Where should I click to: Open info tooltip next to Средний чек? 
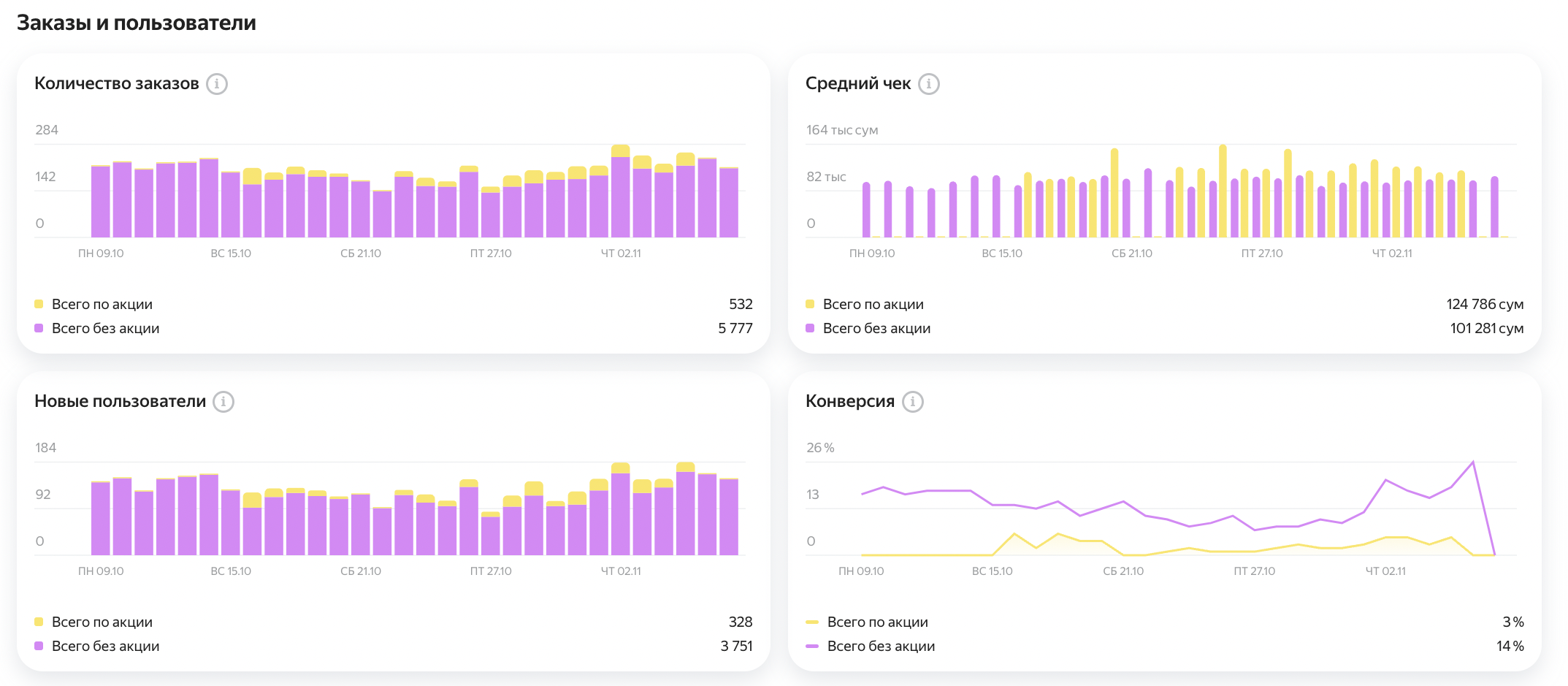click(928, 84)
